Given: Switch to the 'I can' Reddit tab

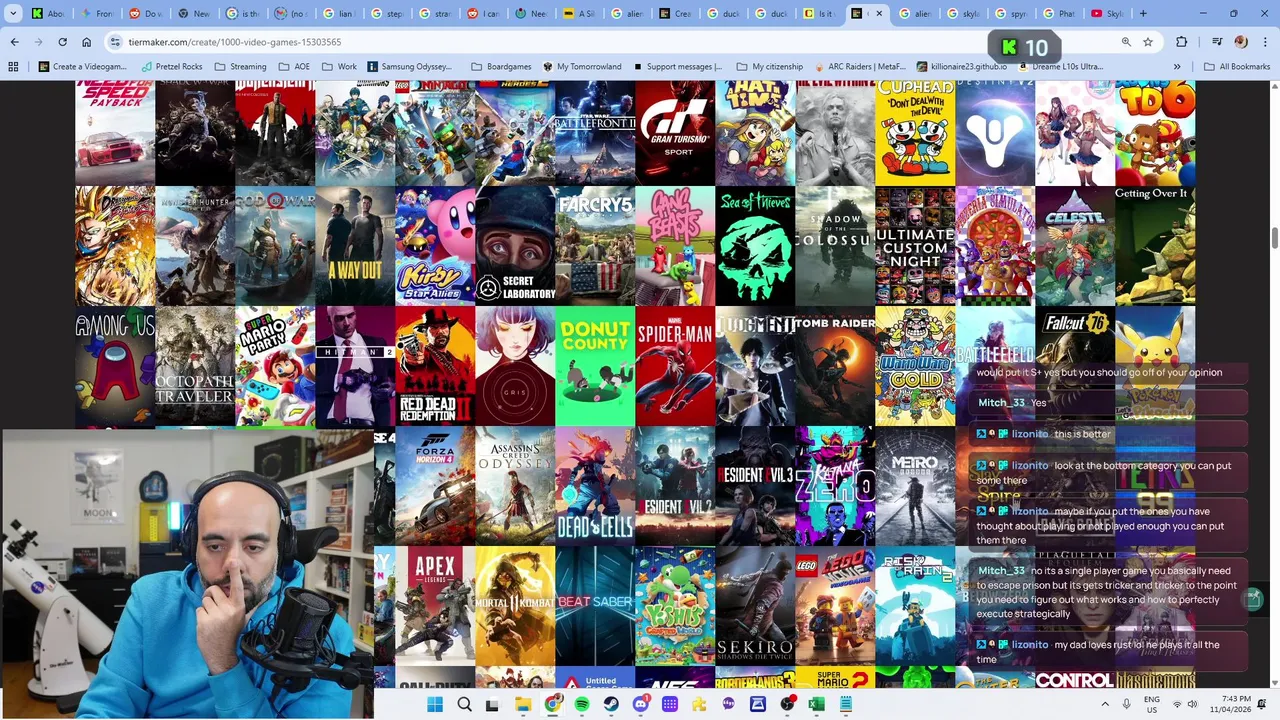Looking at the screenshot, I should point(484,14).
